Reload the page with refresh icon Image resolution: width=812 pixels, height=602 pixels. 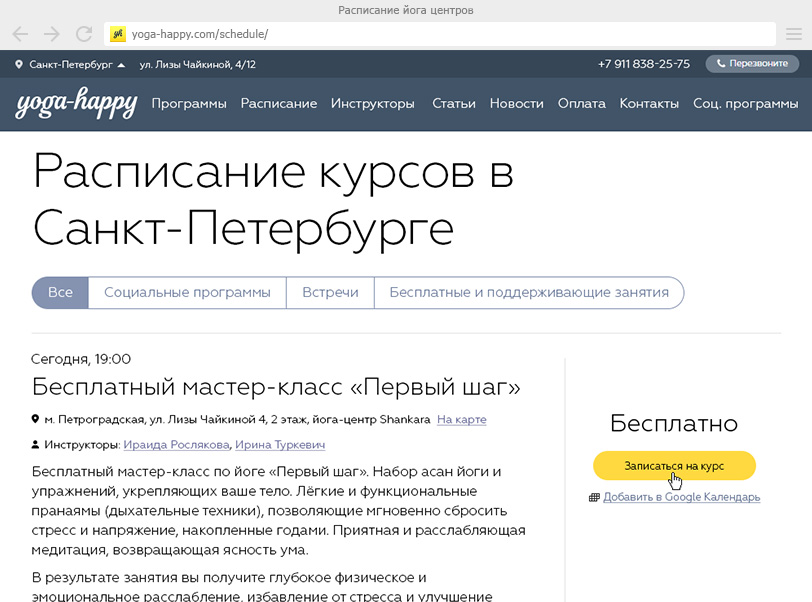pyautogui.click(x=84, y=34)
